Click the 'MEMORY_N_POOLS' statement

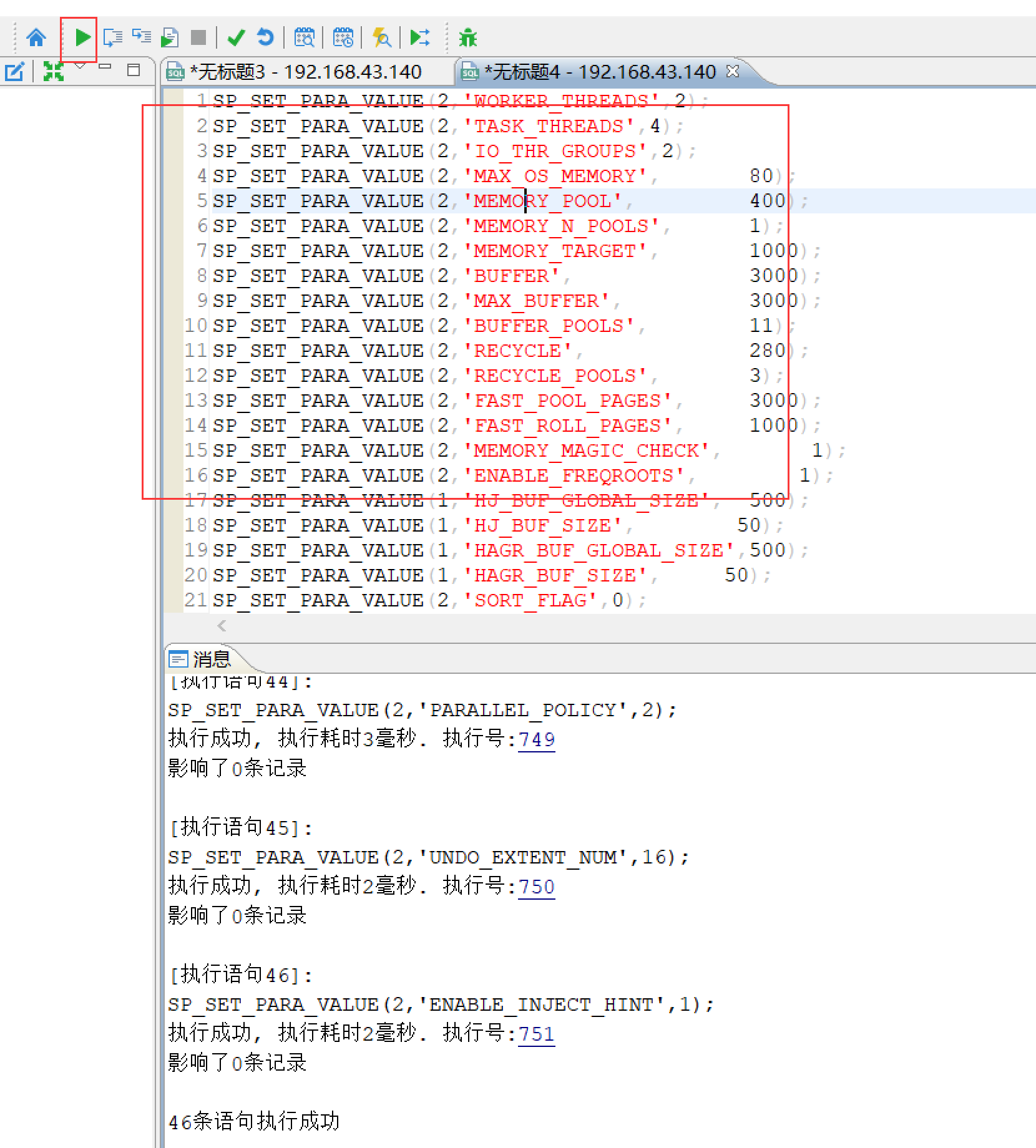[x=498, y=226]
